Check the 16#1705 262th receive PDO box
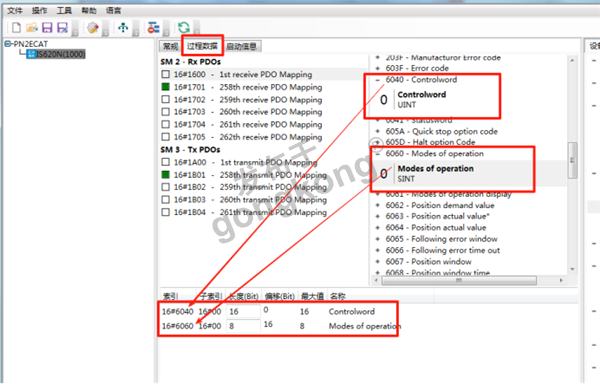 (165, 137)
